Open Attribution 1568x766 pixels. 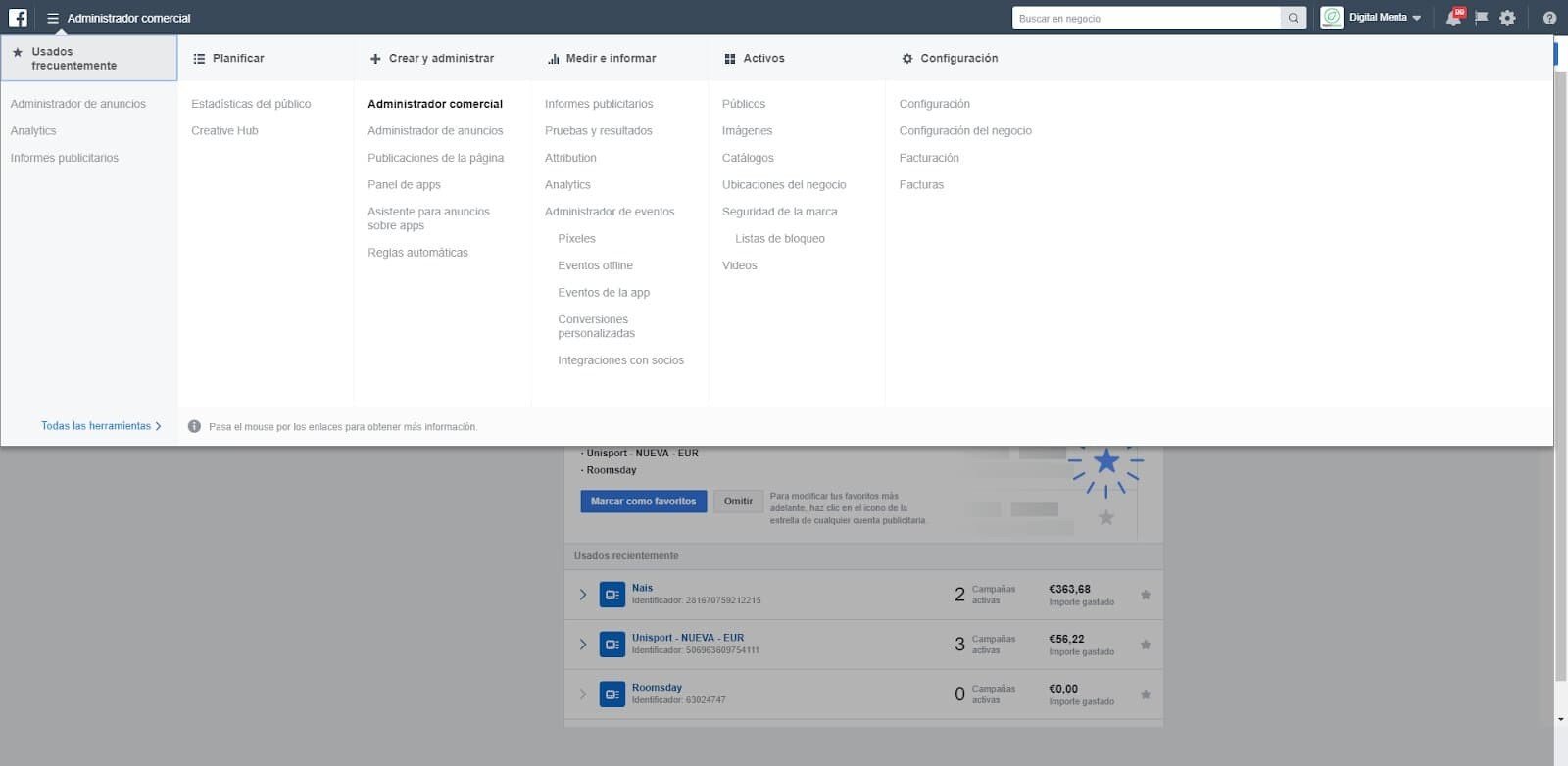click(570, 158)
